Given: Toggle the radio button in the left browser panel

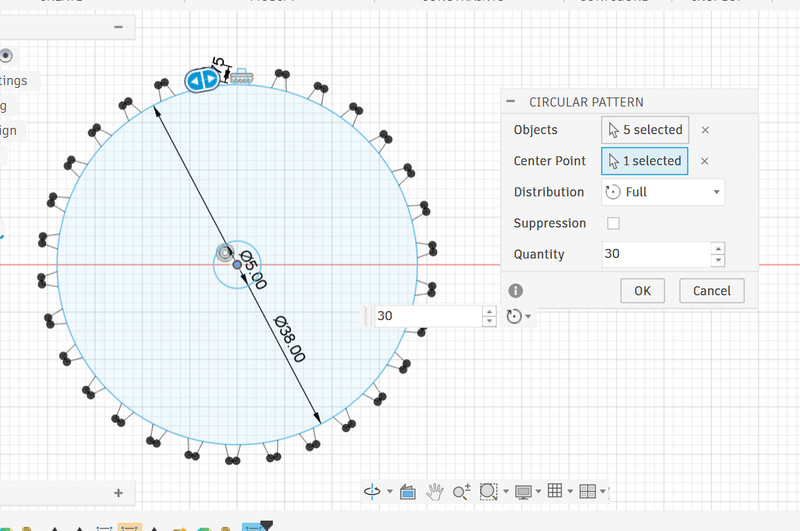Looking at the screenshot, I should [x=6, y=56].
